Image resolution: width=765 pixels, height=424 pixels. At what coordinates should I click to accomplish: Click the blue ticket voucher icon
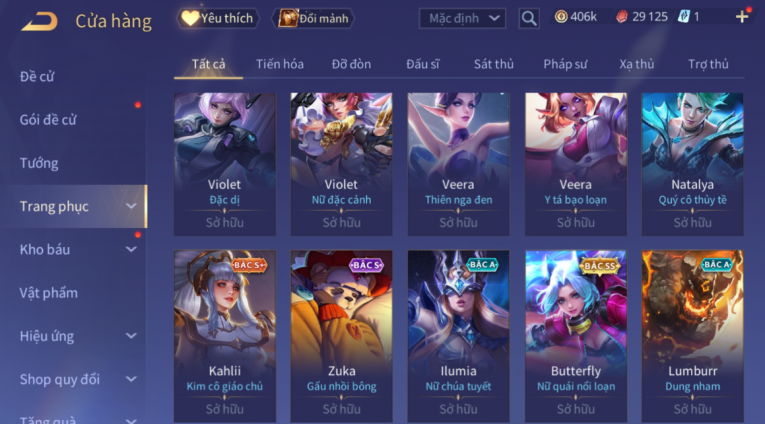(x=684, y=17)
